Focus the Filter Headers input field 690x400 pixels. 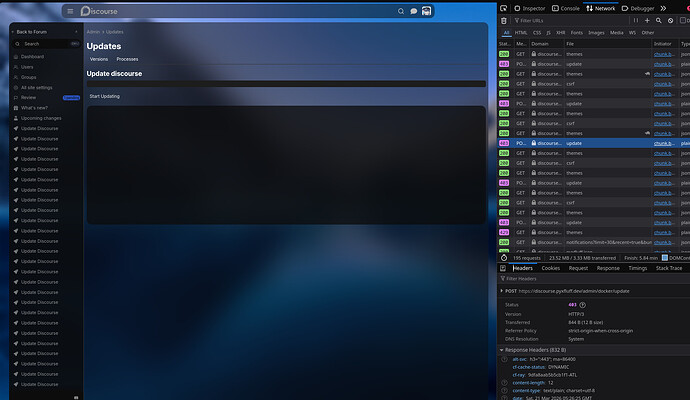tap(594, 279)
